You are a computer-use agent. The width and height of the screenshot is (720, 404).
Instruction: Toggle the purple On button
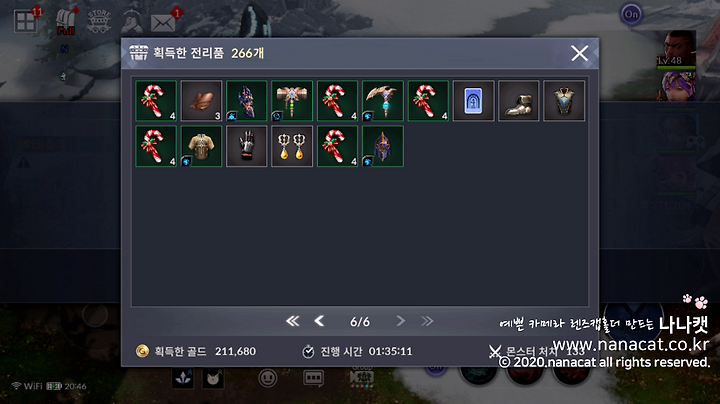coord(631,14)
